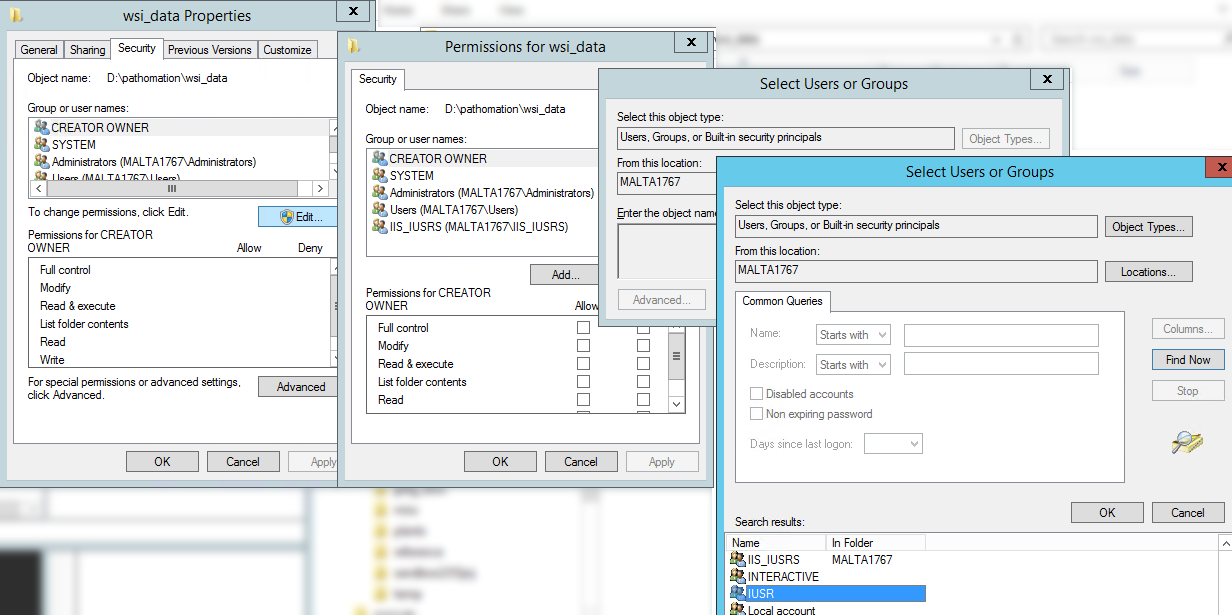This screenshot has height=615, width=1232.
Task: Click the IUSR entry in search results
Action: pyautogui.click(x=761, y=593)
